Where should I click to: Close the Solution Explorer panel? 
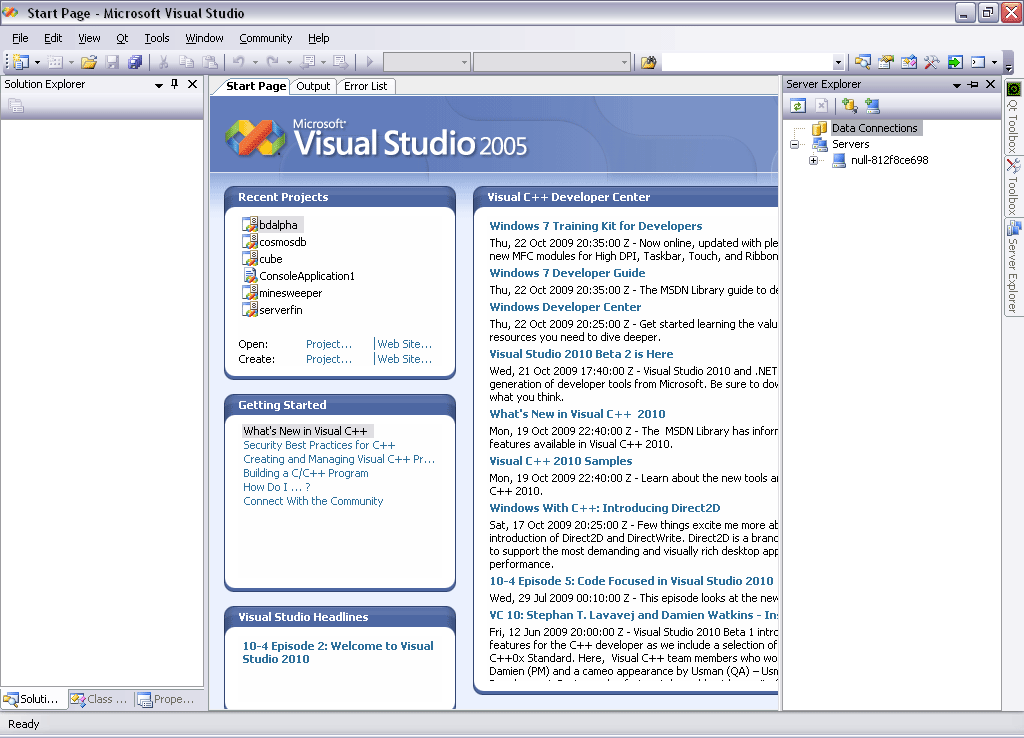192,84
